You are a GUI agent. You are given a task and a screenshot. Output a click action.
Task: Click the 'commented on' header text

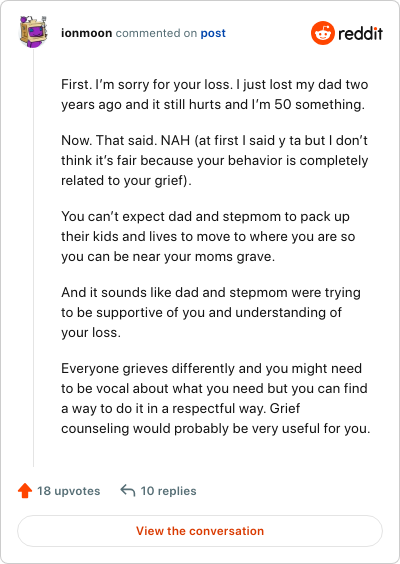(156, 33)
